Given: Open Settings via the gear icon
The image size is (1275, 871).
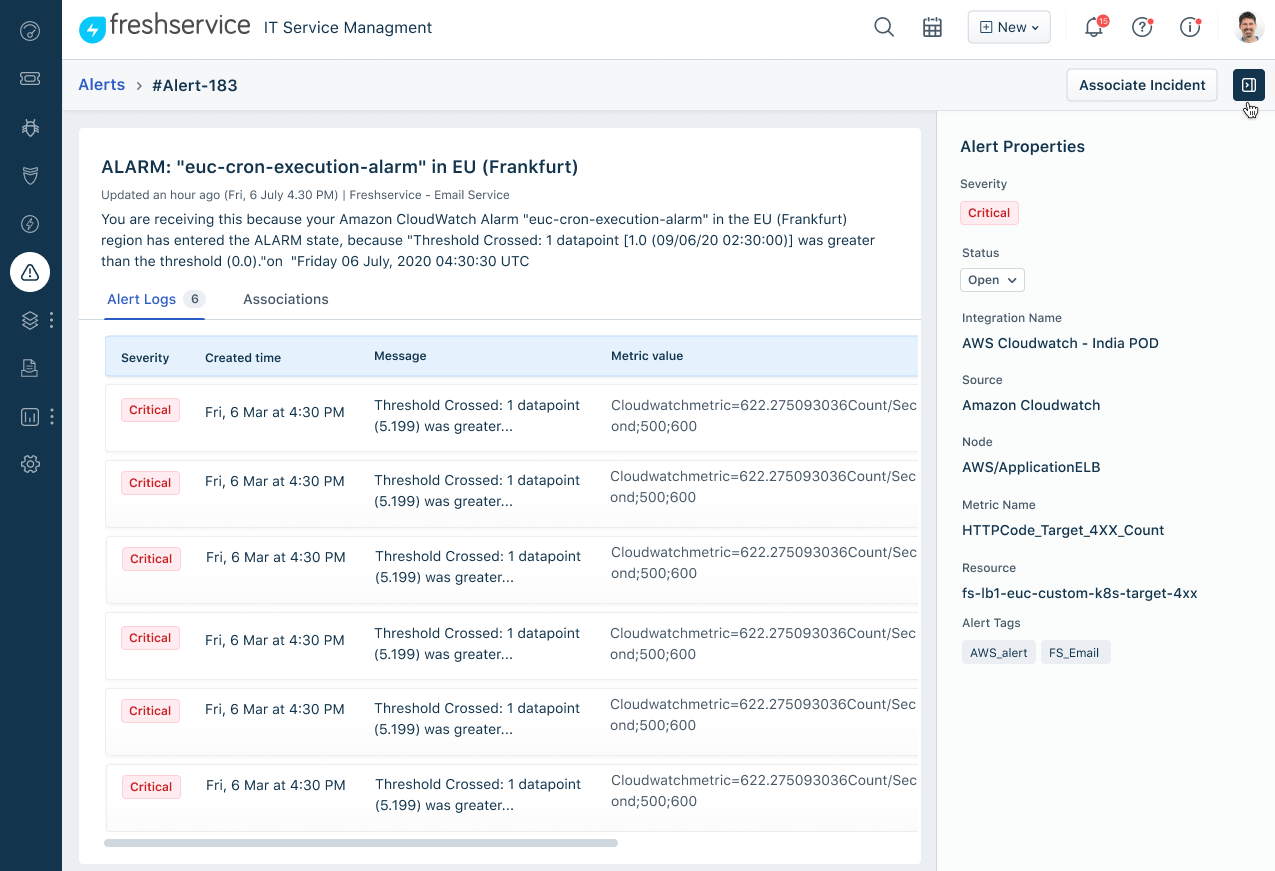Looking at the screenshot, I should tap(30, 464).
